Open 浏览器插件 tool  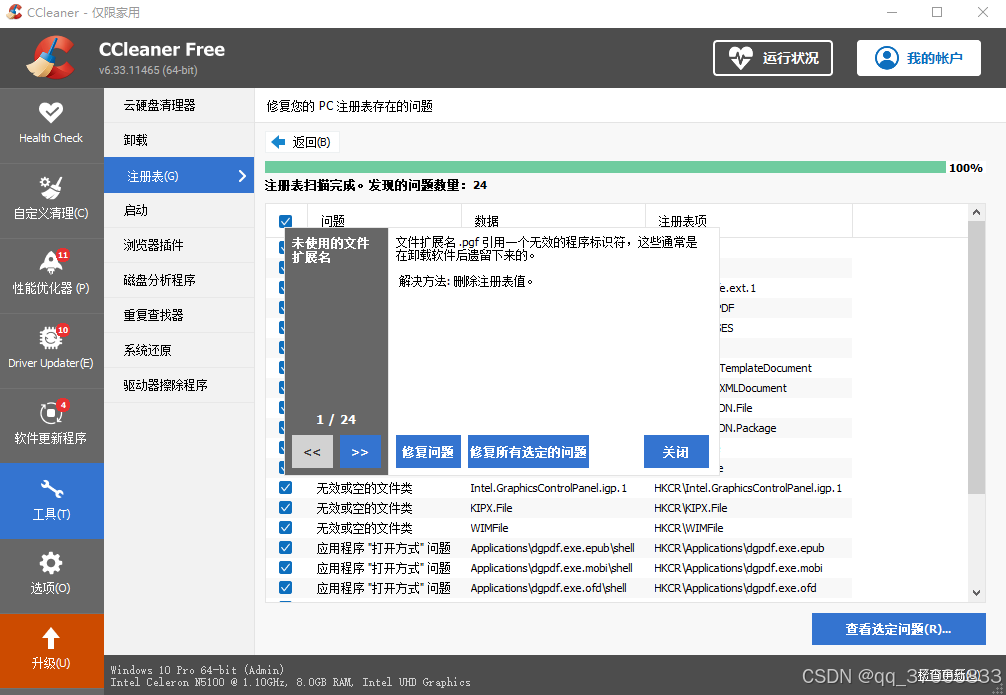pyautogui.click(x=179, y=245)
